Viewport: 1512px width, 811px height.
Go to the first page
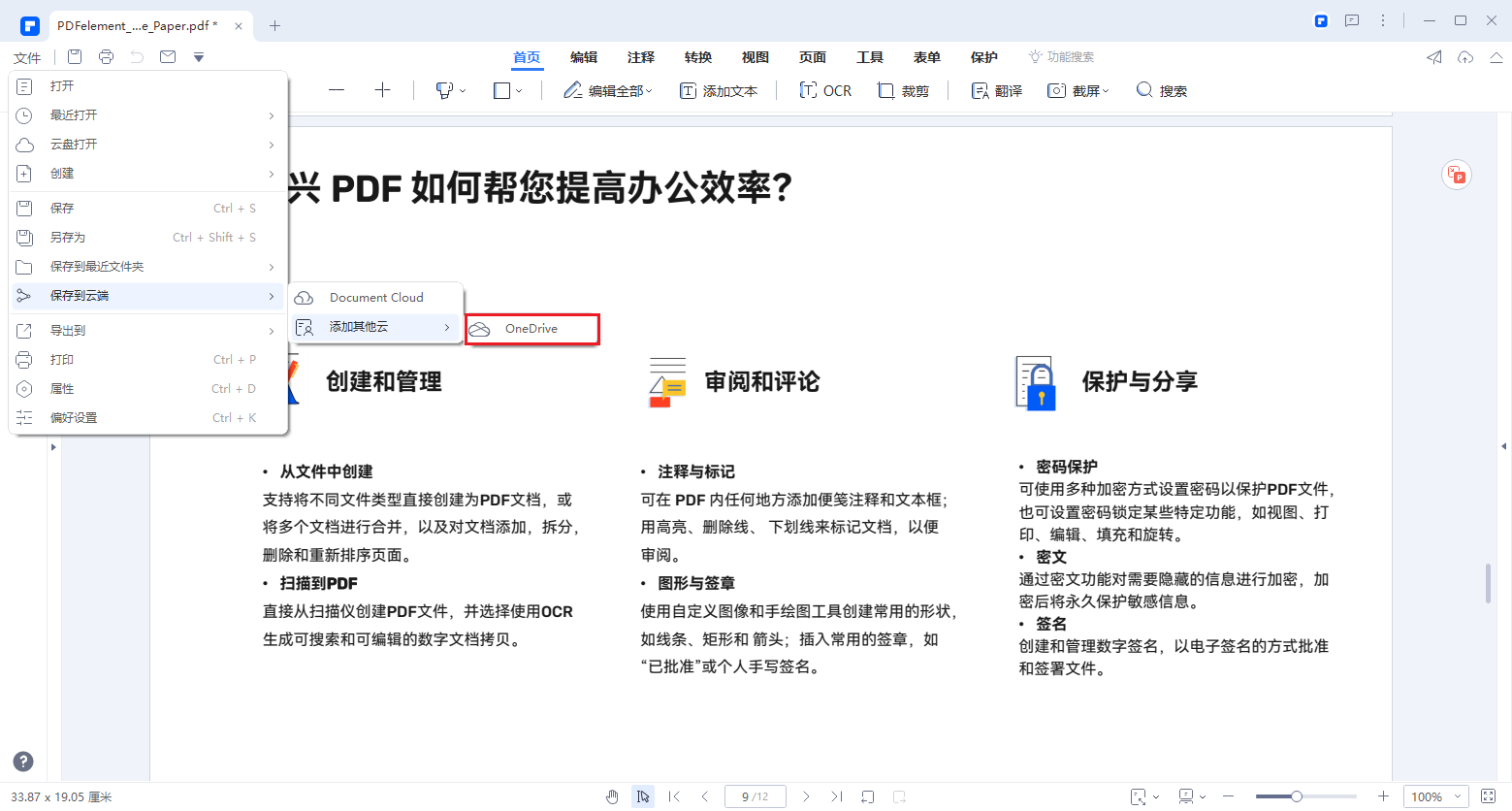[x=674, y=796]
